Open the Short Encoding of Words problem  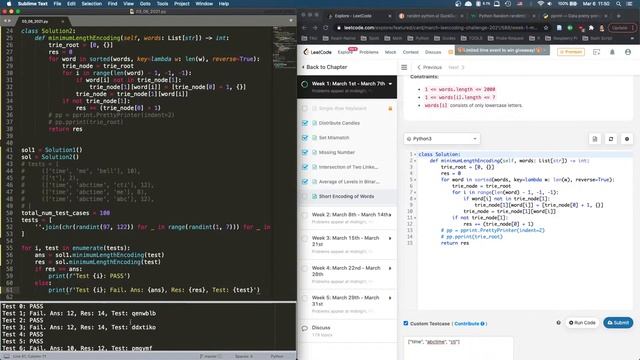[346, 196]
